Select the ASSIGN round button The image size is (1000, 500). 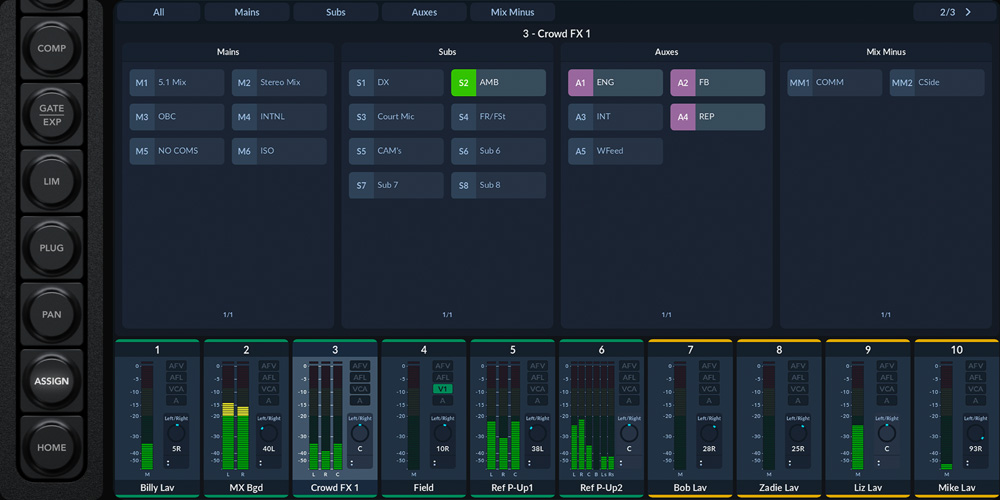pos(52,381)
